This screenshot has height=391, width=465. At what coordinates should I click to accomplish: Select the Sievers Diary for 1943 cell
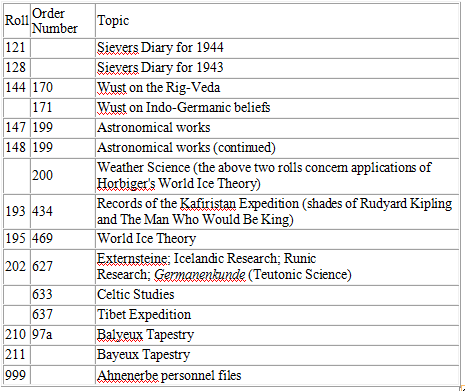tap(277, 68)
